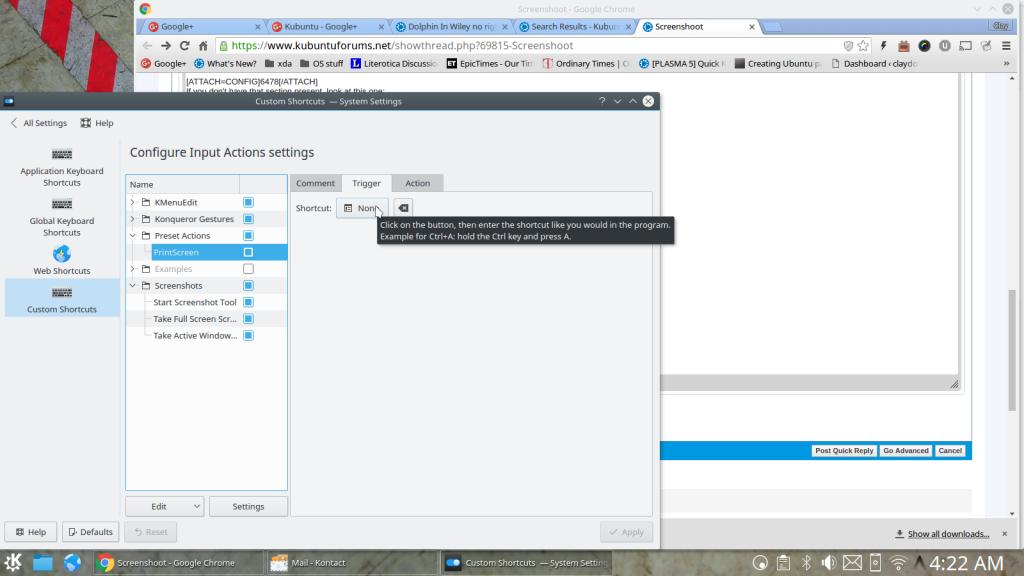Click Chrome home button
This screenshot has height=576, width=1024.
tap(203, 46)
